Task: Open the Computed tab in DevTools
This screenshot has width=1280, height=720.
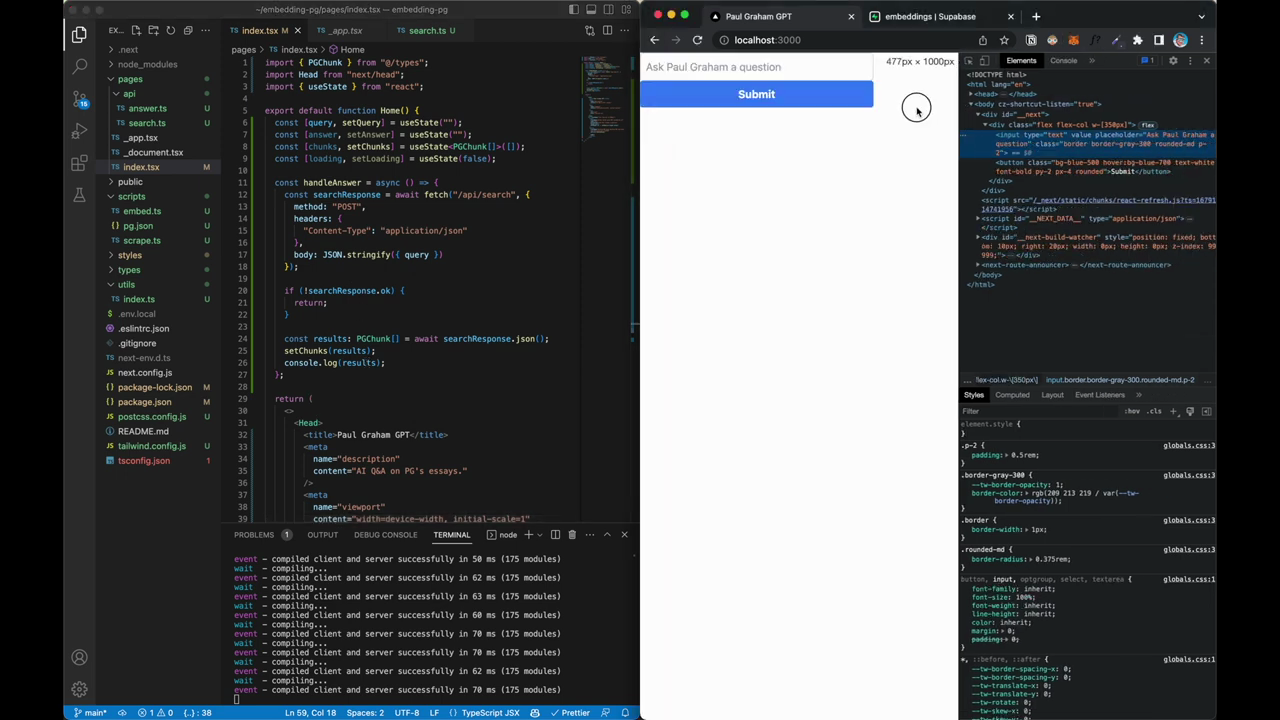Action: point(1012,395)
